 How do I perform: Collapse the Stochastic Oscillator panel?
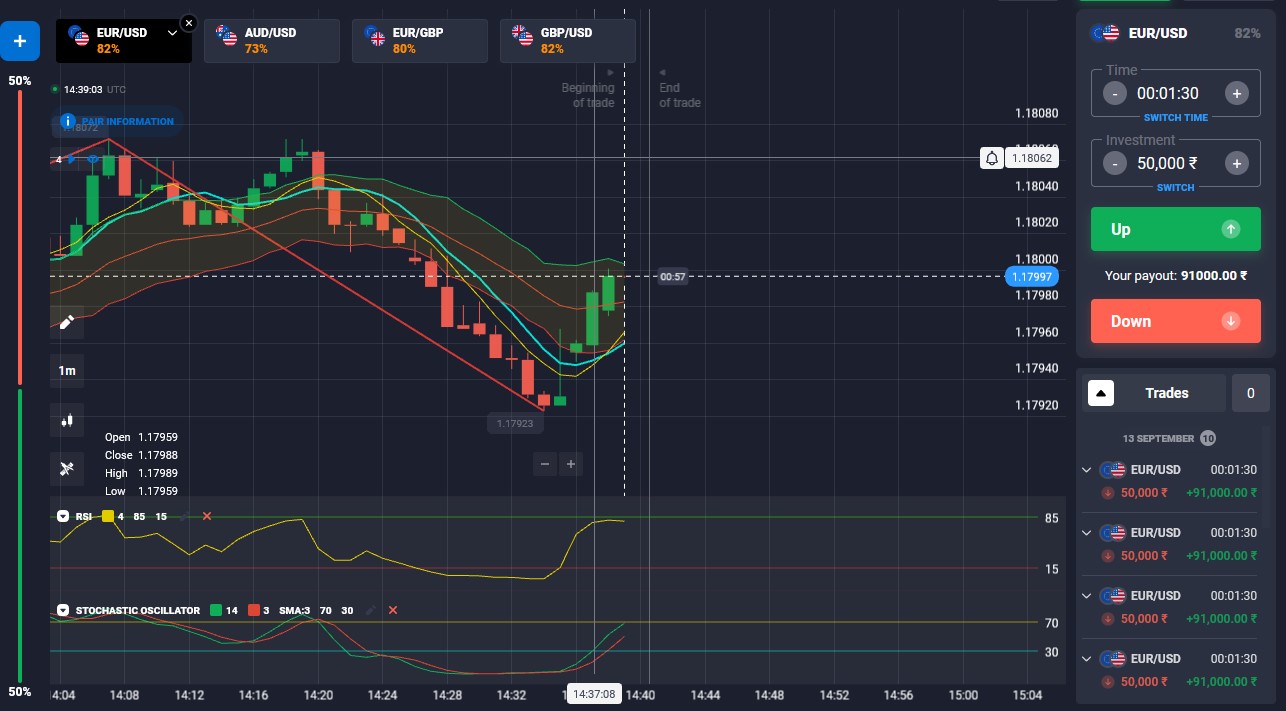63,610
